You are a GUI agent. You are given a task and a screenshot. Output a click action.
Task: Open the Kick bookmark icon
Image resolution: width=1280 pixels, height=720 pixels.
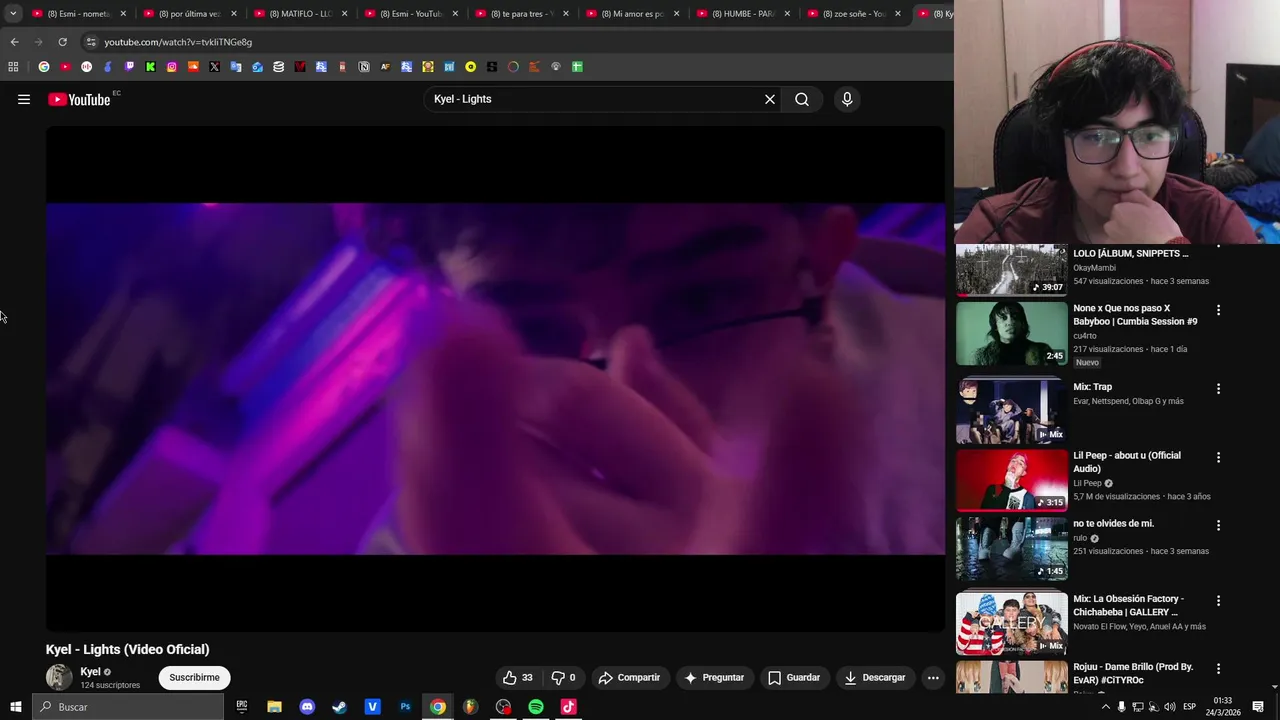coord(151,67)
